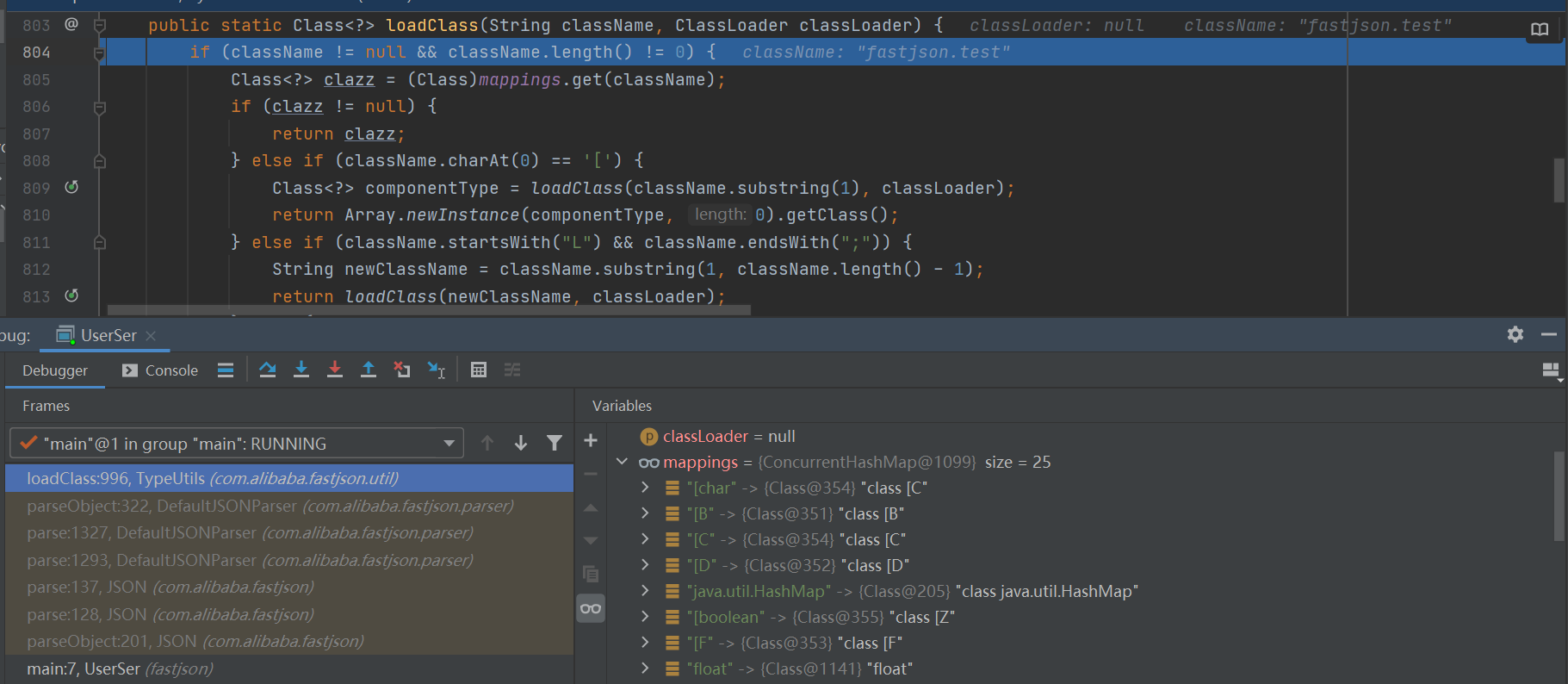Expand the "[D" map entry
This screenshot has height=684, width=1568.
(645, 565)
